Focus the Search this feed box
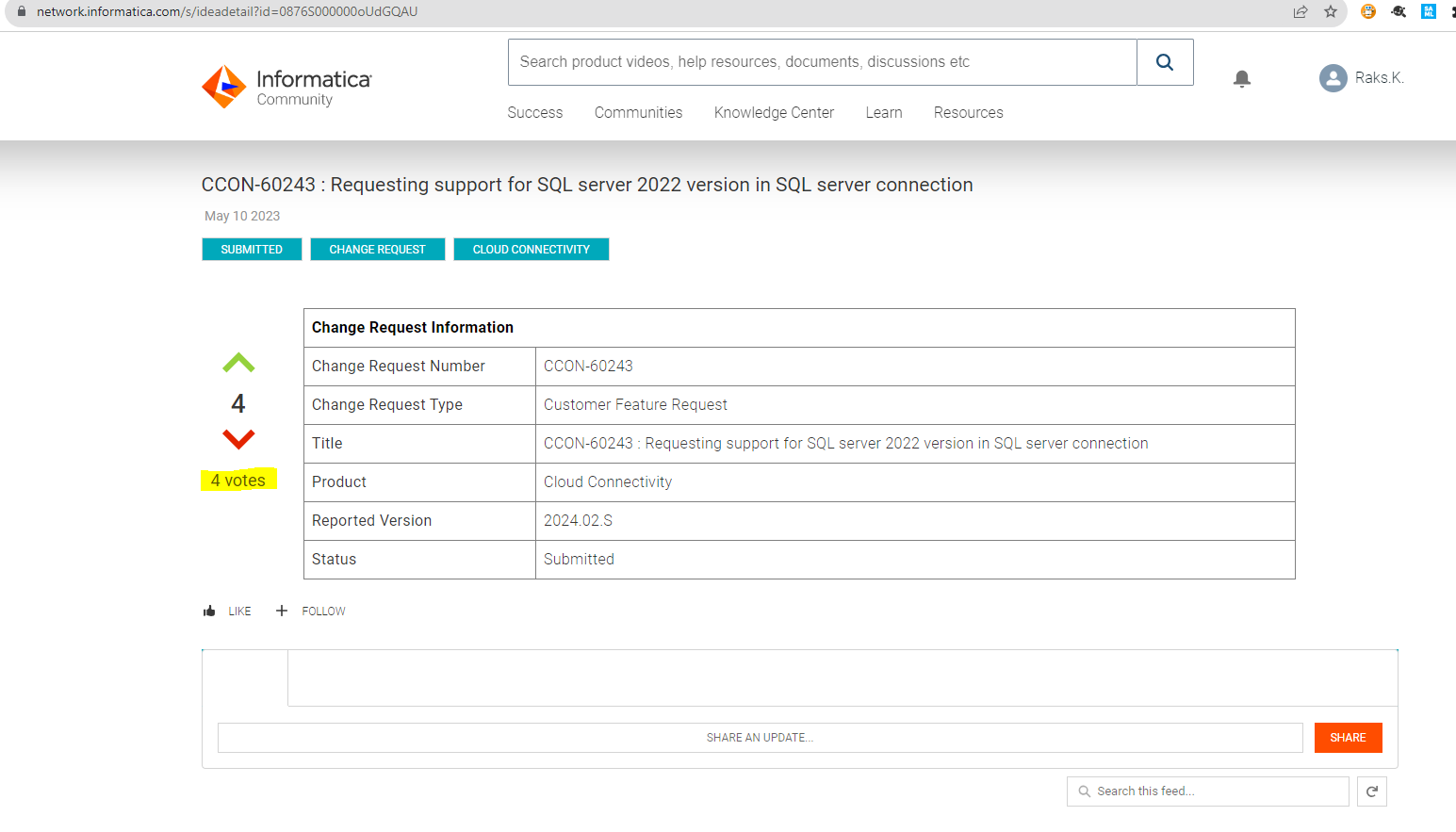1456x832 pixels. pos(1208,791)
